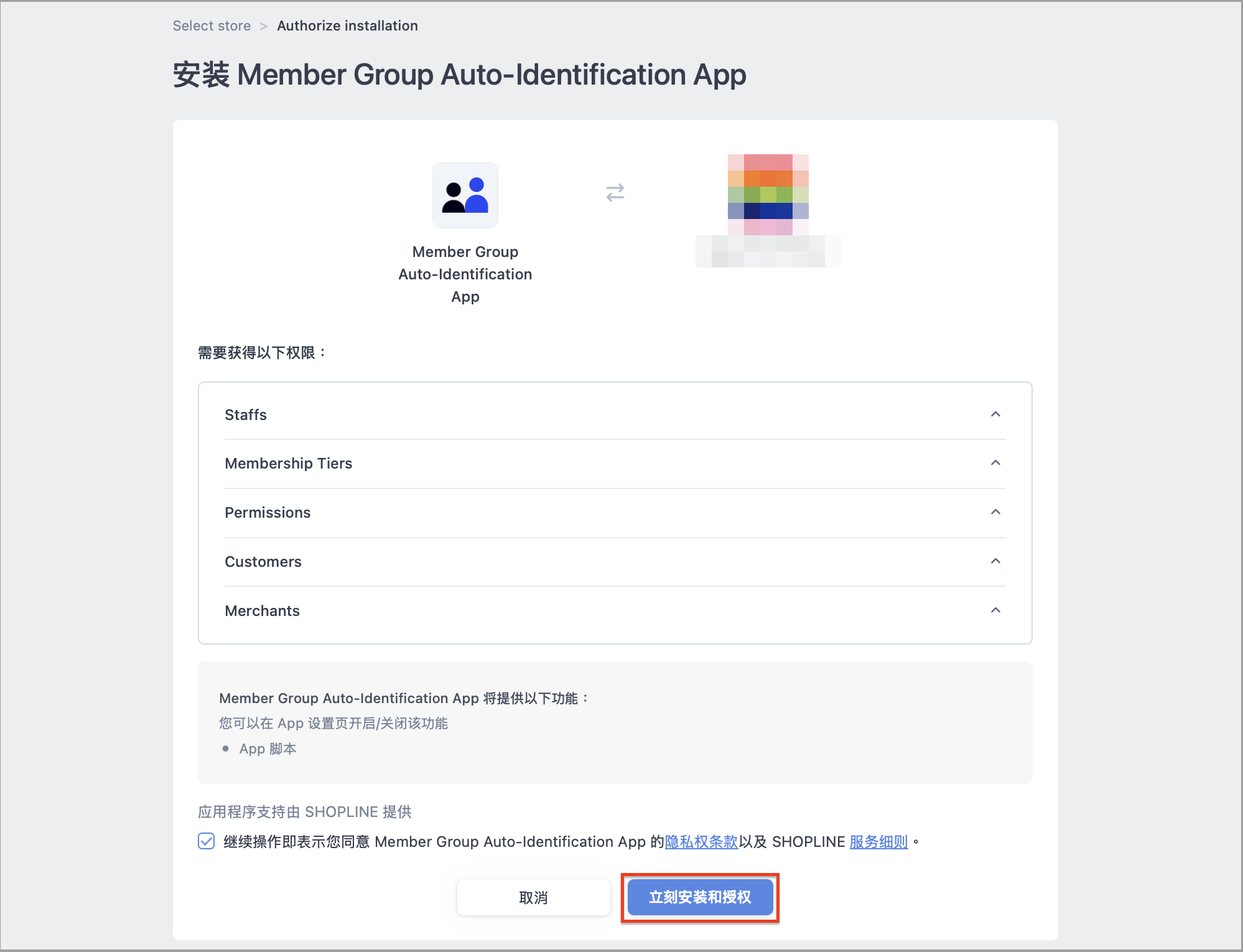Click the pixelated store logo thumbnail
The height and width of the screenshot is (952, 1243).
pyautogui.click(x=768, y=195)
